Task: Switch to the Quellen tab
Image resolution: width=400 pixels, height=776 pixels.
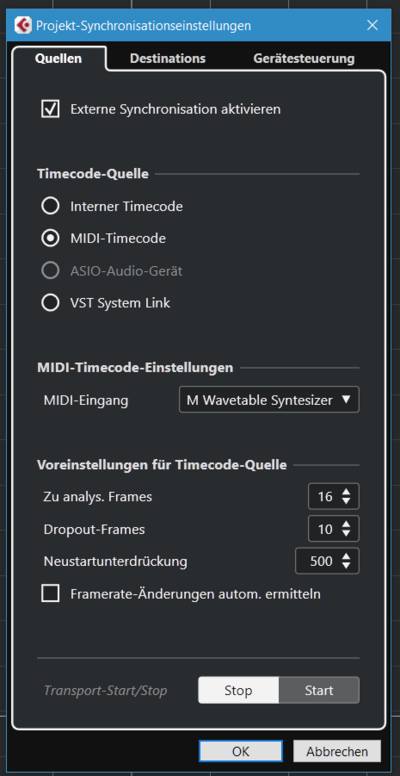Action: pos(59,58)
